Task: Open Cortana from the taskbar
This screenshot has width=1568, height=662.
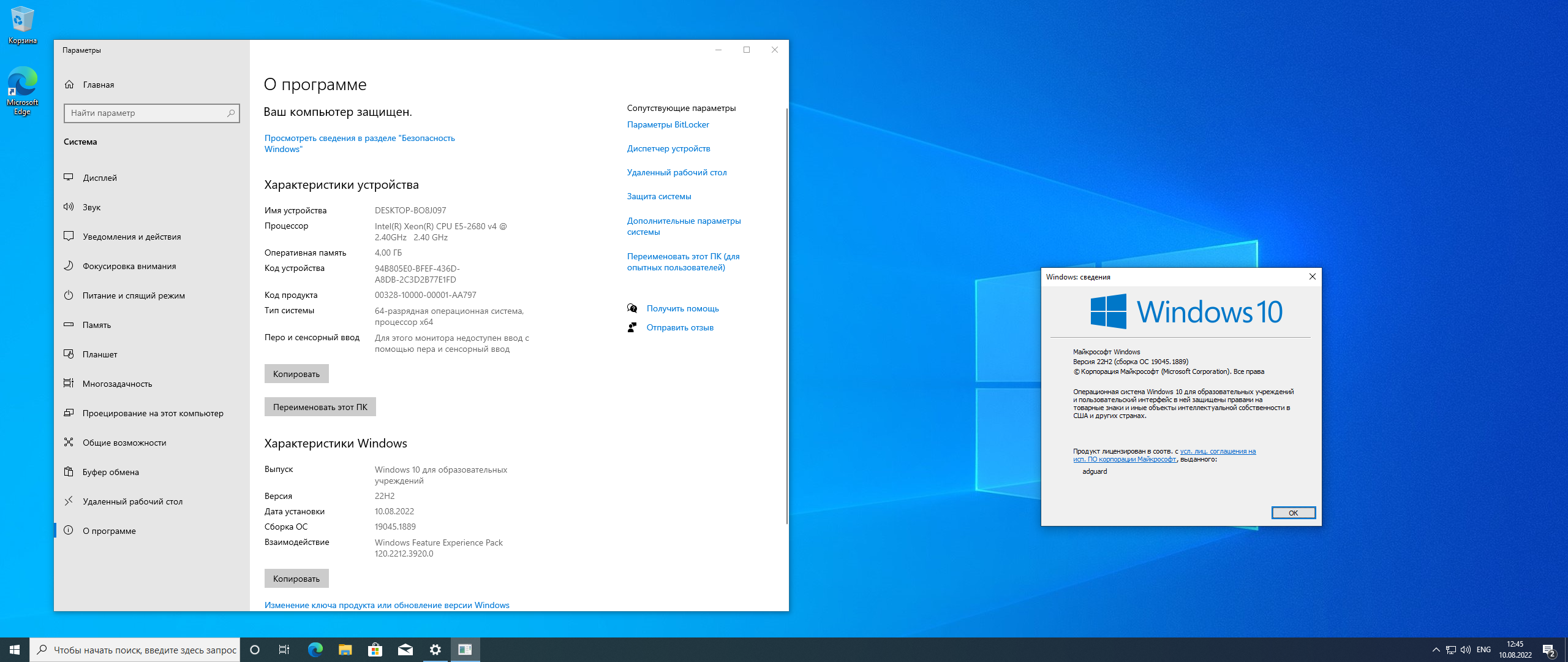Action: [x=255, y=650]
